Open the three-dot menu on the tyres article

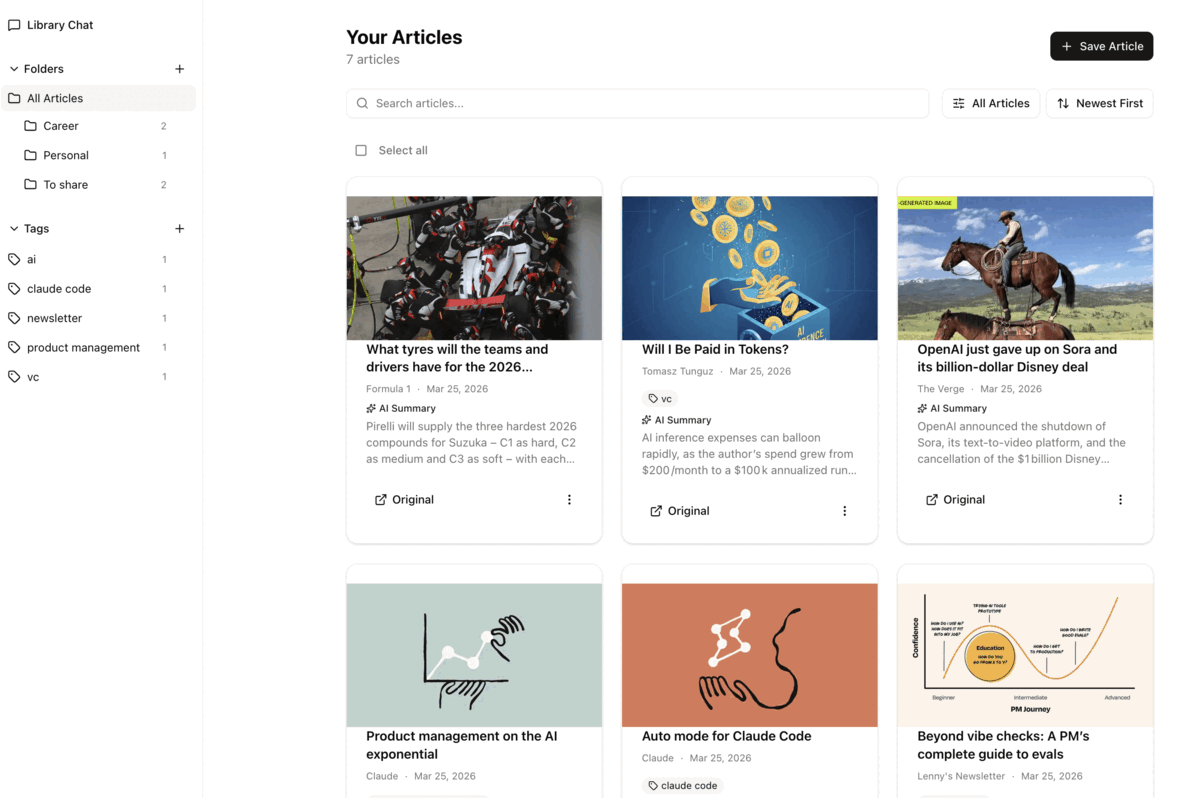(x=569, y=499)
